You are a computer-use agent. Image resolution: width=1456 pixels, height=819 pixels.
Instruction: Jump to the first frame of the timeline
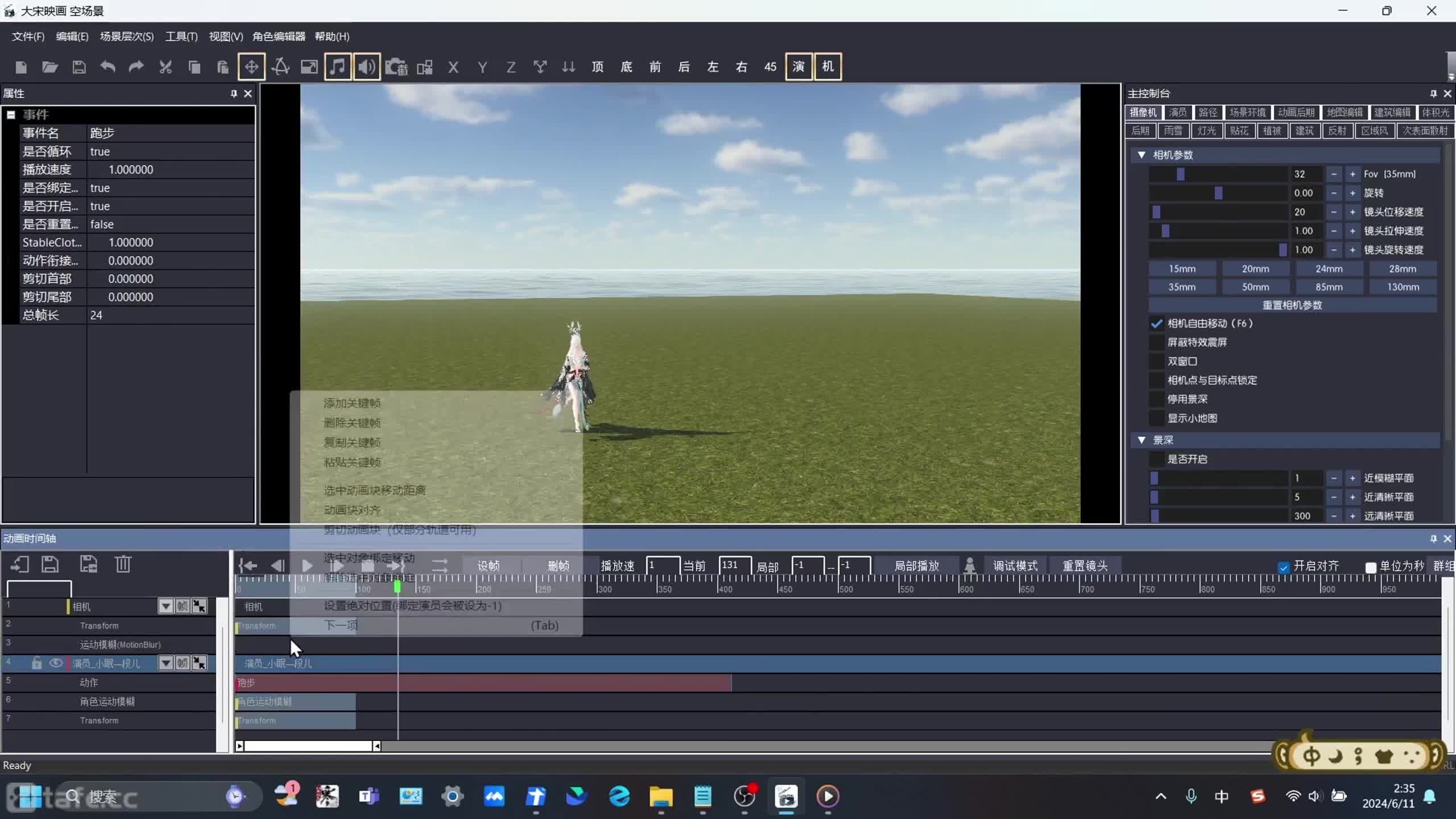click(x=248, y=566)
